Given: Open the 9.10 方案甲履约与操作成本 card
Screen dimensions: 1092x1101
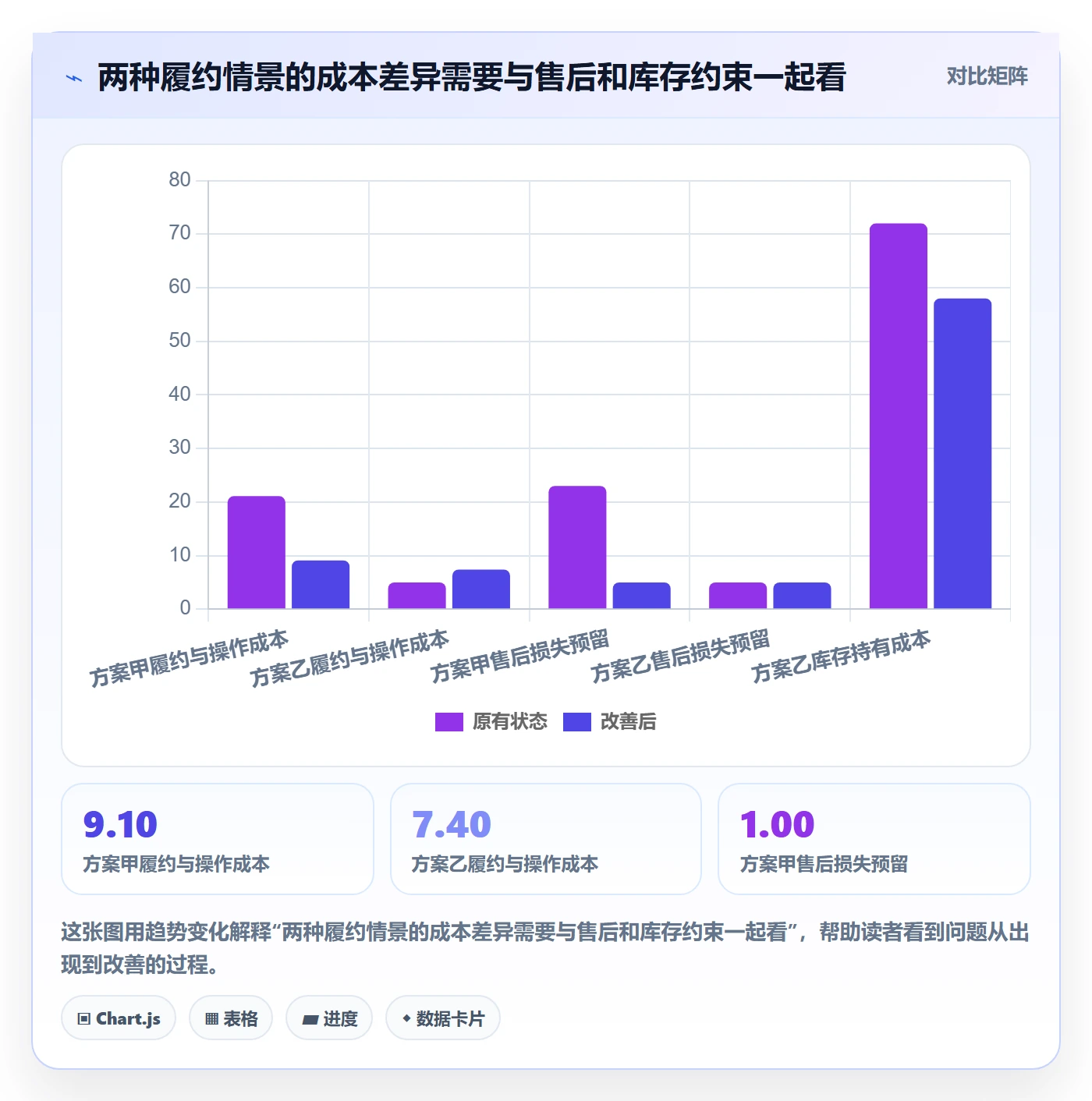Looking at the screenshot, I should (218, 839).
